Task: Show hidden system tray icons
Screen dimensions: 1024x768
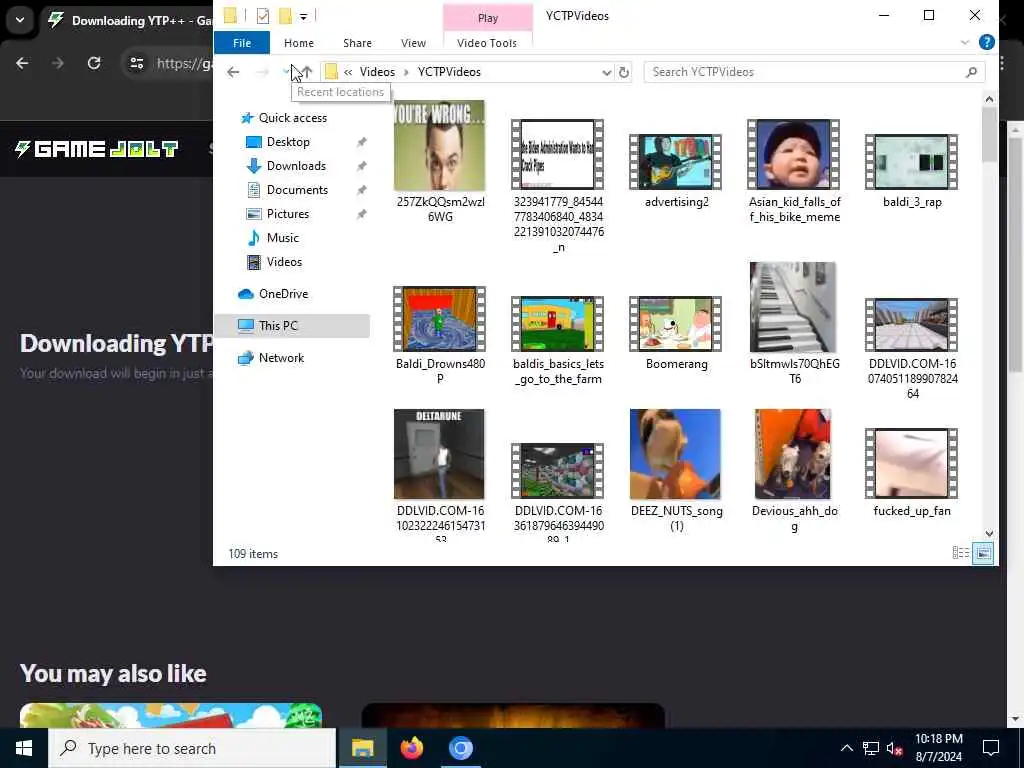Action: [846, 748]
